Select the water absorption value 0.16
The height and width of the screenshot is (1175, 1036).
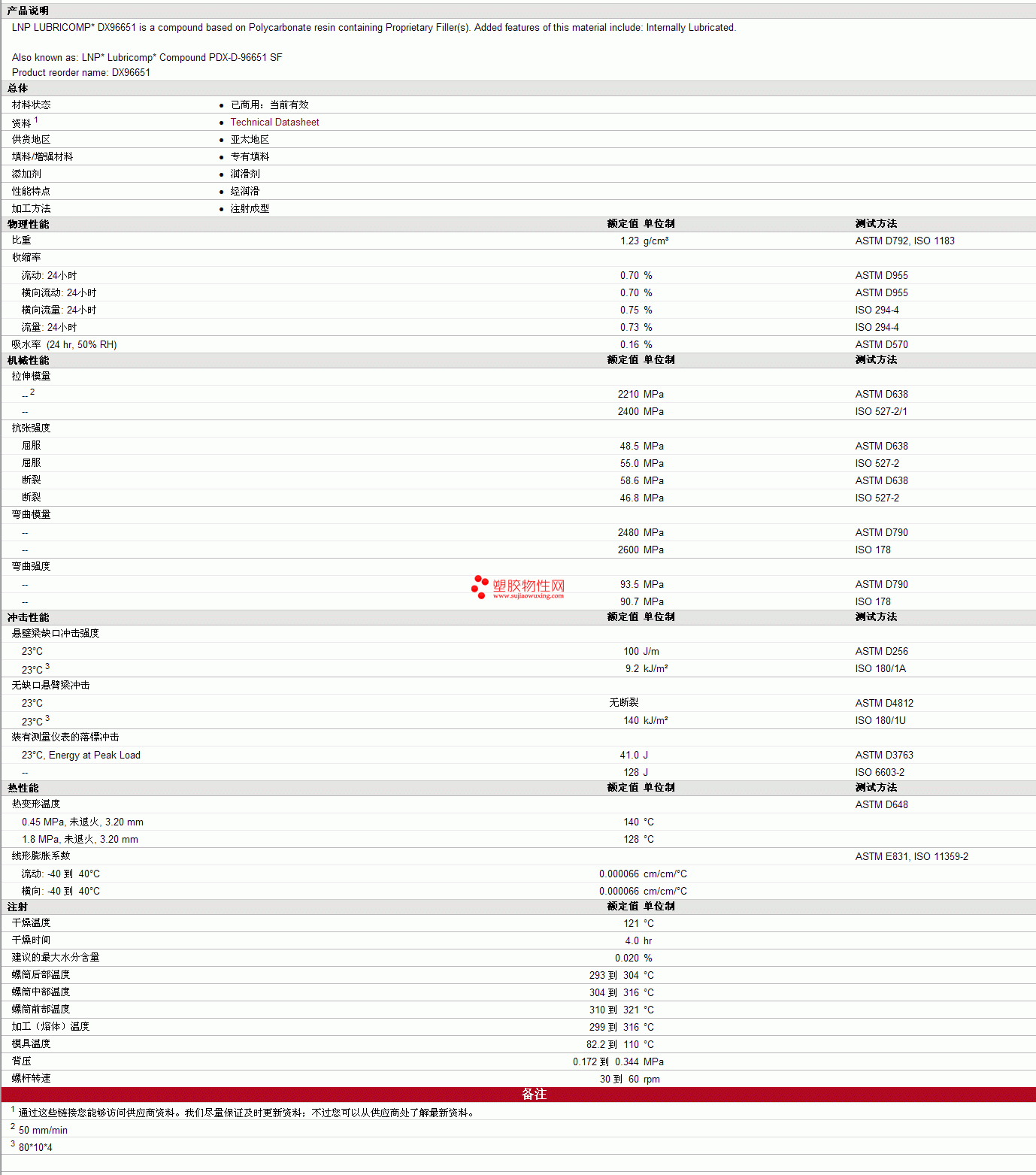click(x=629, y=345)
